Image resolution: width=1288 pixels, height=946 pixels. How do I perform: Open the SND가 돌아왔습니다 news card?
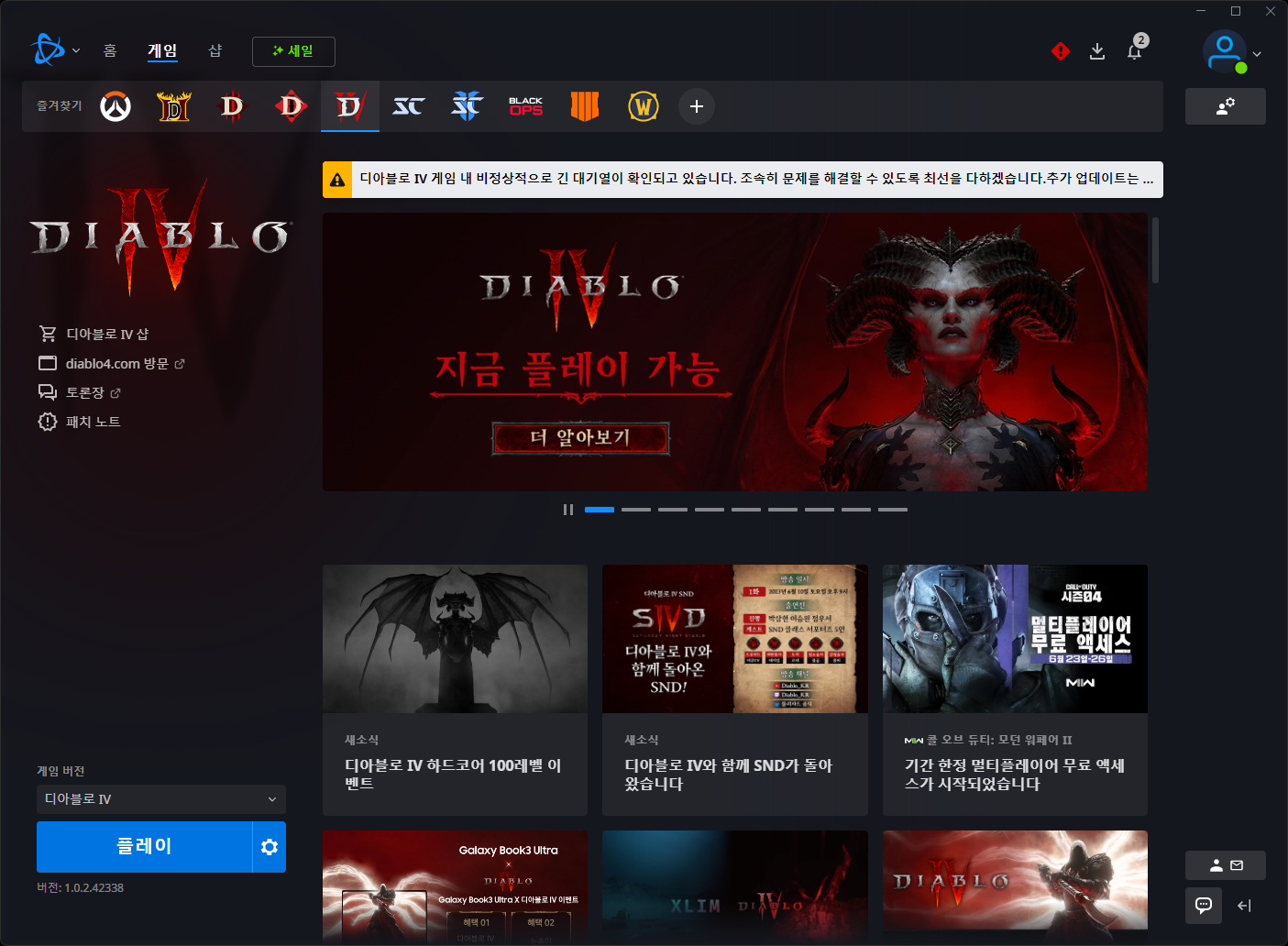735,690
